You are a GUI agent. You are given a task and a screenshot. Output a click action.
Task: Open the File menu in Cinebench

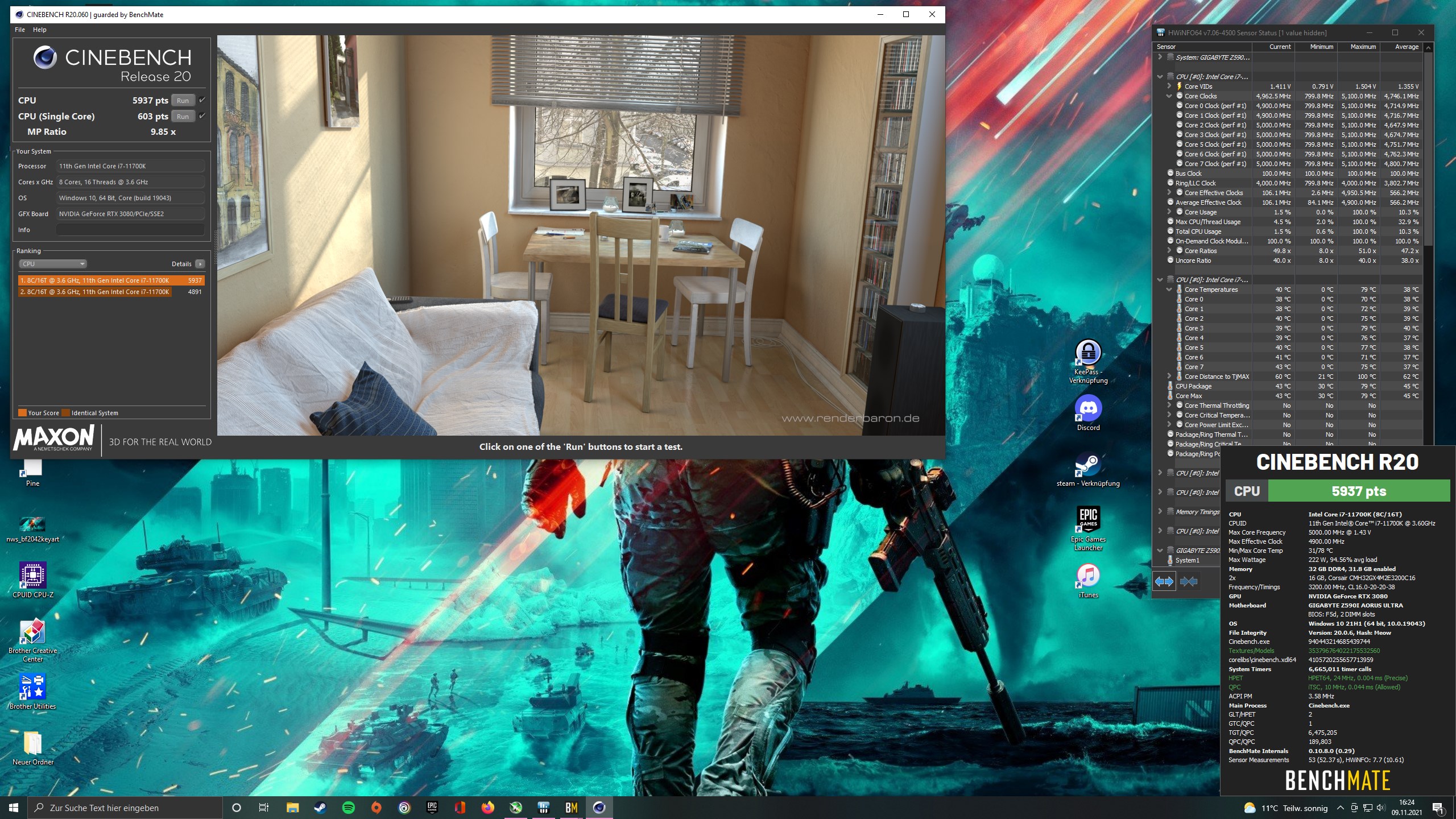coord(20,30)
